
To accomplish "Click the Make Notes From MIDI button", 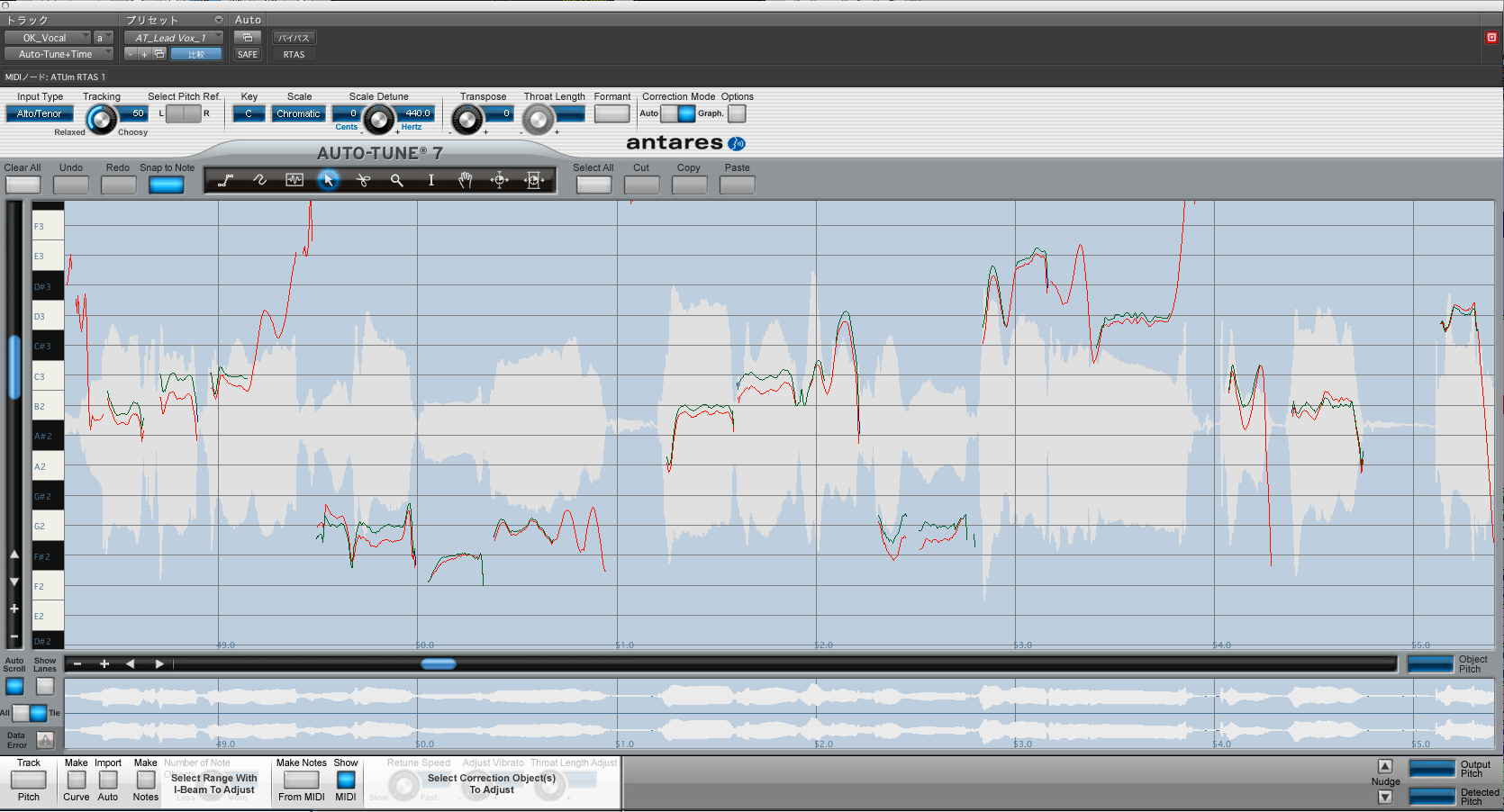I will tap(301, 780).
